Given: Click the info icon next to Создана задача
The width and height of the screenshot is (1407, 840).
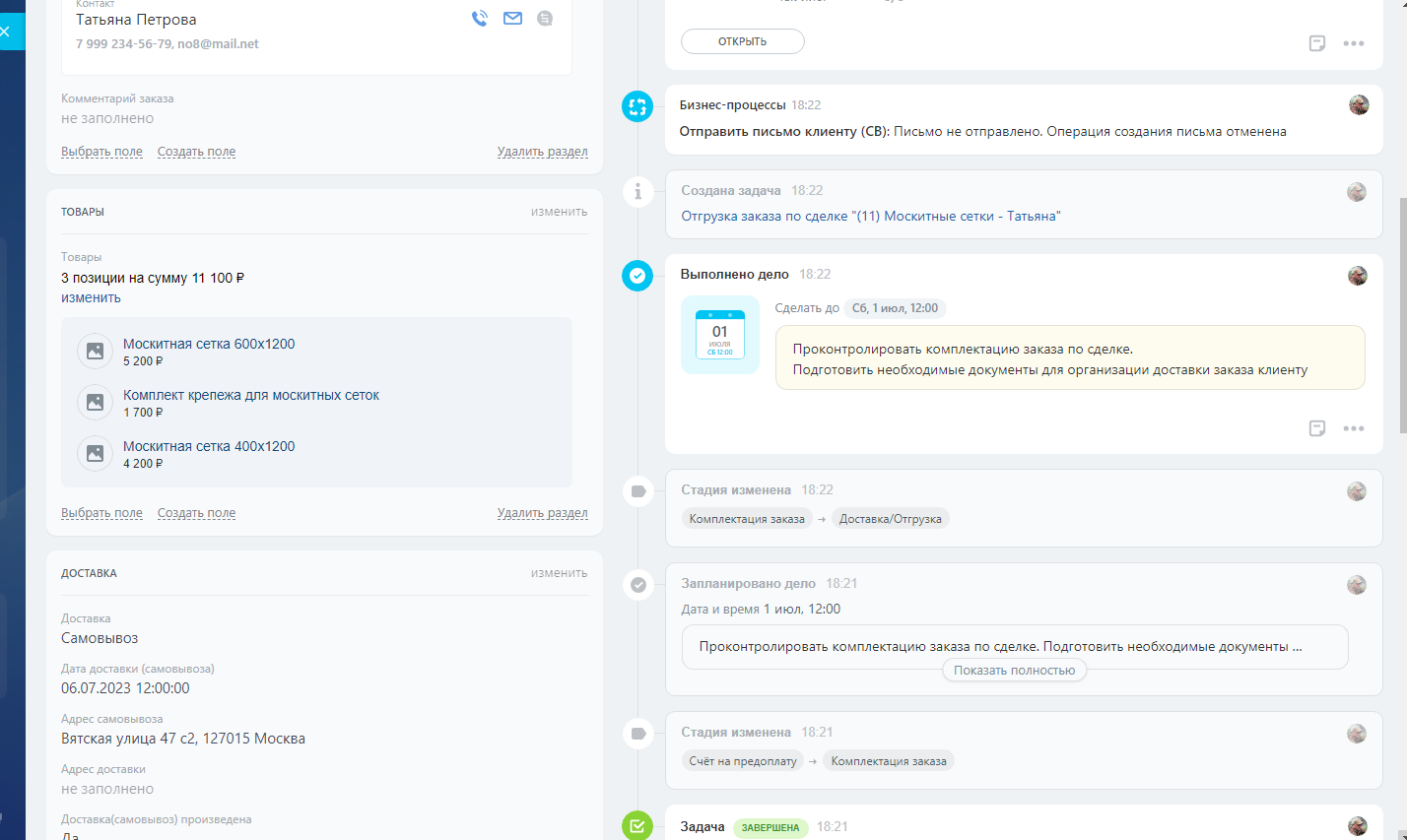Looking at the screenshot, I should coord(637,191).
